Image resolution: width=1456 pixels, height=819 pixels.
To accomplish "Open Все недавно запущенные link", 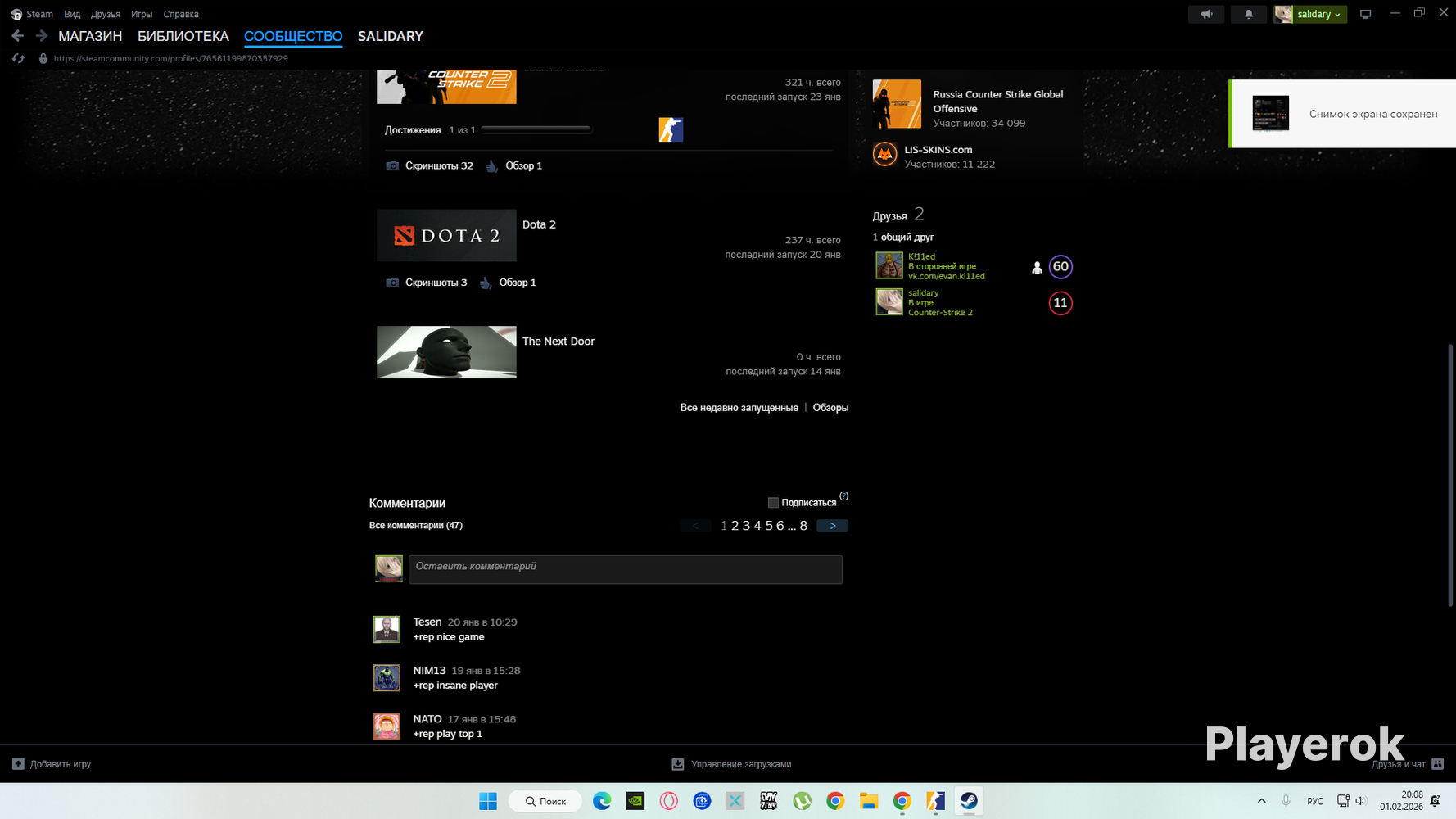I will click(x=739, y=408).
